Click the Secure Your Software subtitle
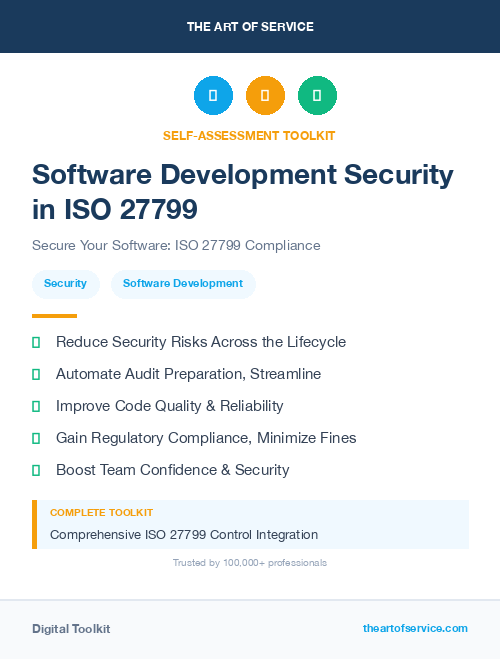This screenshot has width=500, height=659. click(176, 245)
